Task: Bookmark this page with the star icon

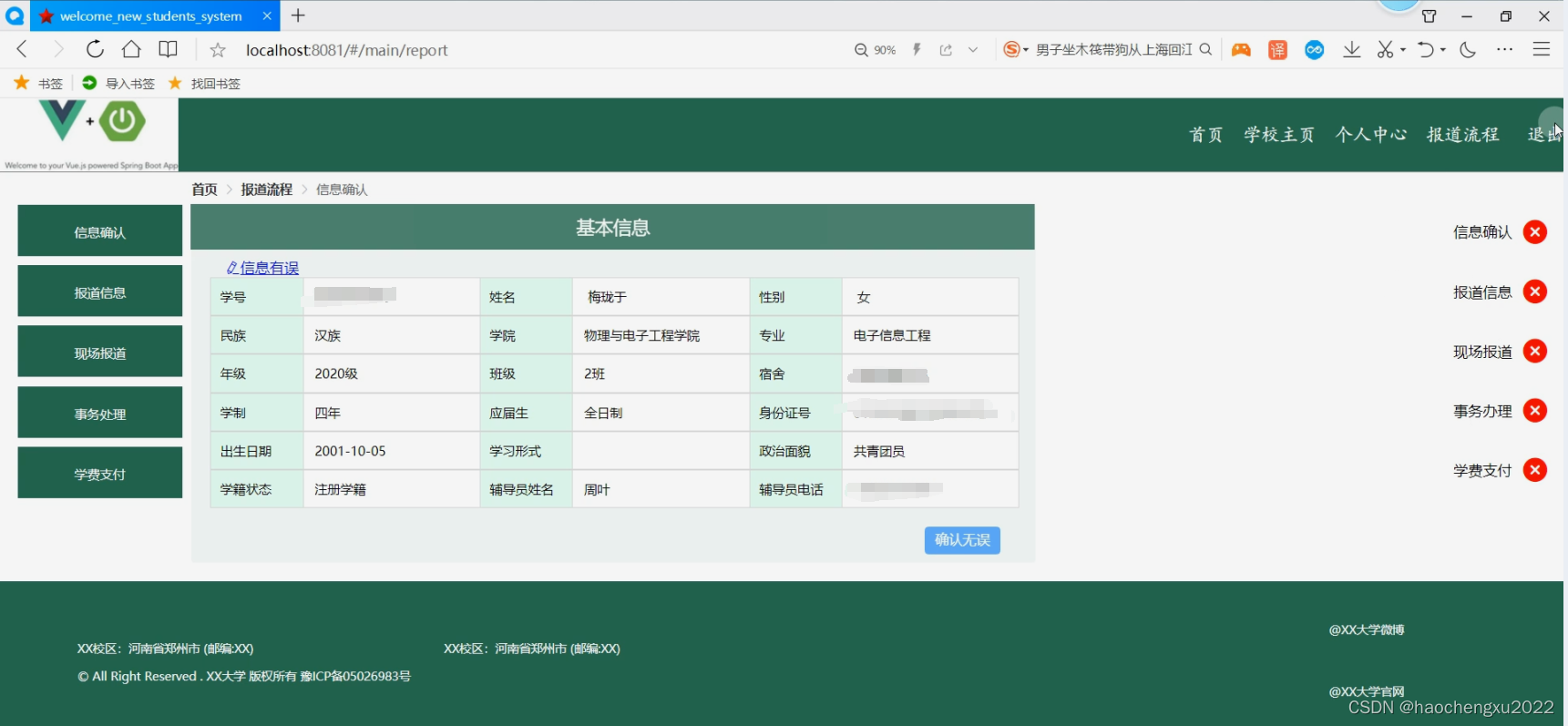Action: tap(218, 50)
